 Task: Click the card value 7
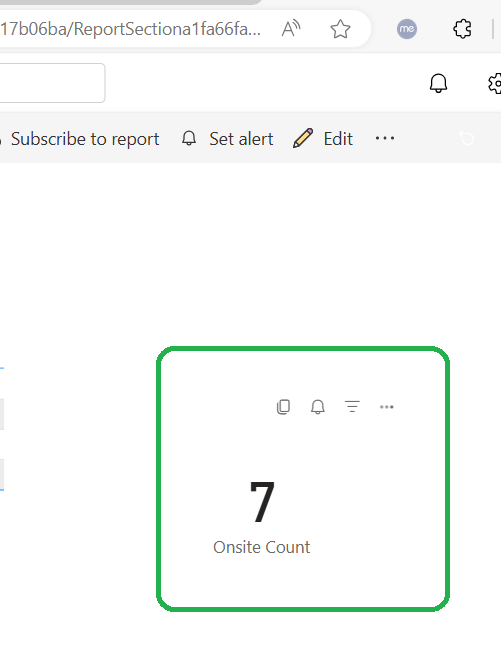pos(262,502)
